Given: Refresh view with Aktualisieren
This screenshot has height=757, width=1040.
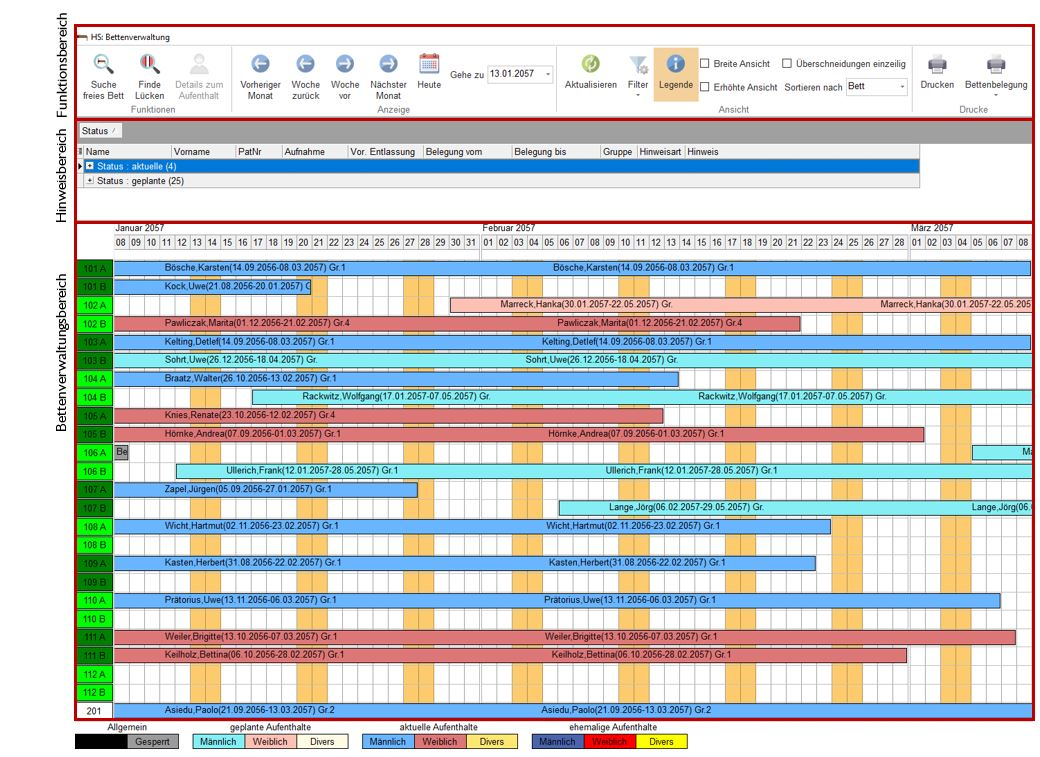Looking at the screenshot, I should (x=590, y=65).
